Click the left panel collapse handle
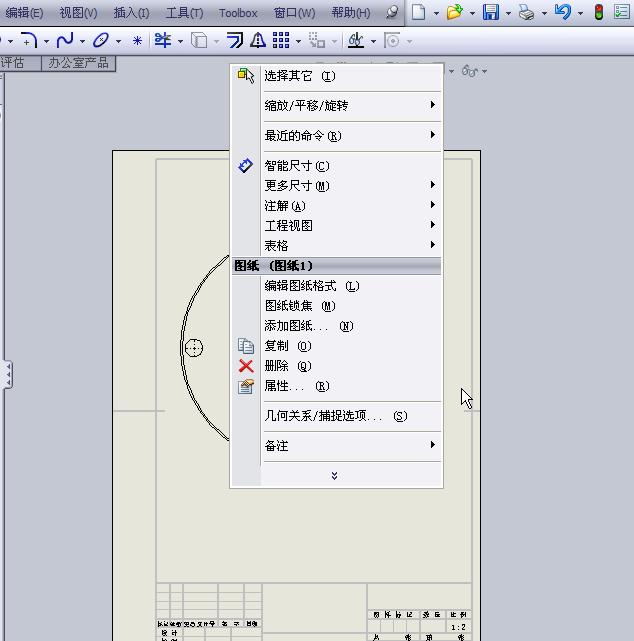Screen dimensions: 634x641 [8, 374]
